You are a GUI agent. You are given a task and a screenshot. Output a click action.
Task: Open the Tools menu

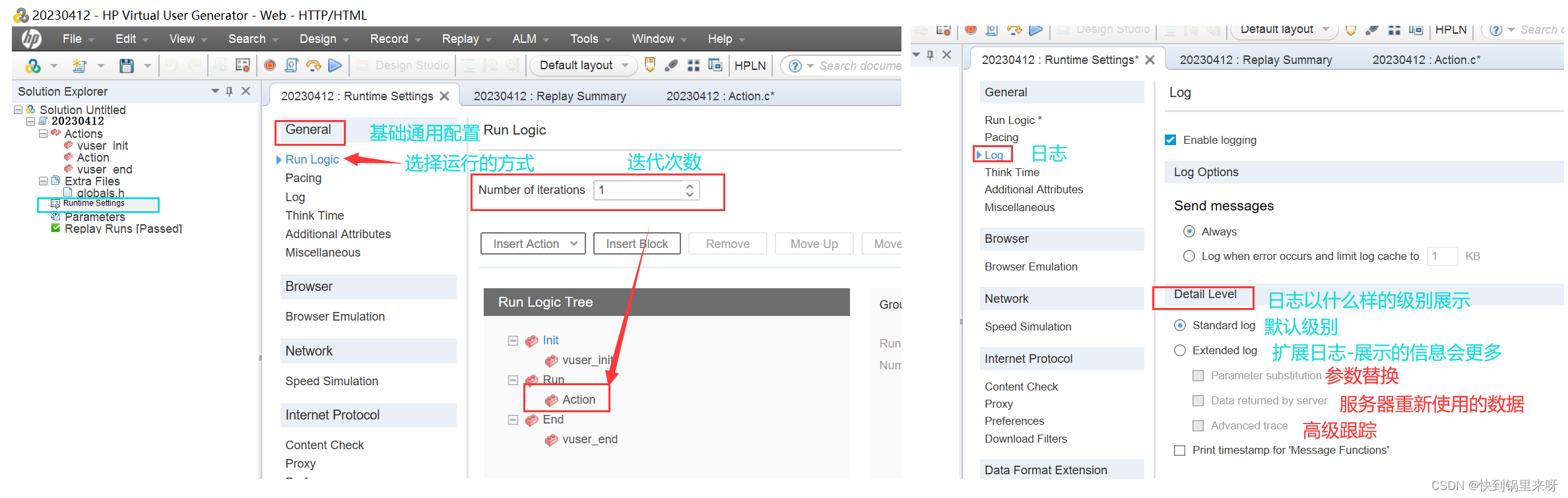[591, 39]
